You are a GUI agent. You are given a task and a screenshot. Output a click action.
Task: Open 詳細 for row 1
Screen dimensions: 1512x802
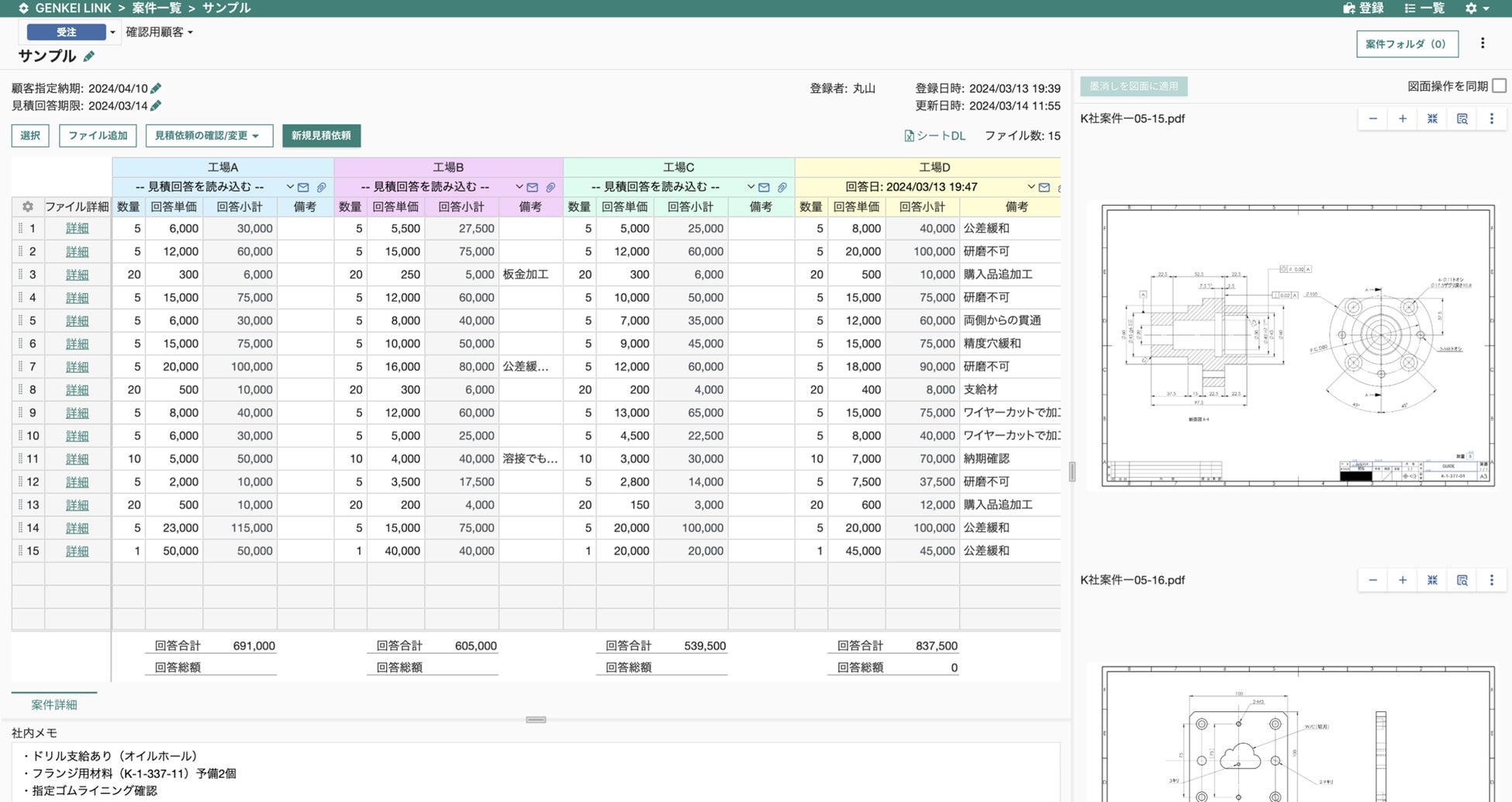click(x=77, y=228)
